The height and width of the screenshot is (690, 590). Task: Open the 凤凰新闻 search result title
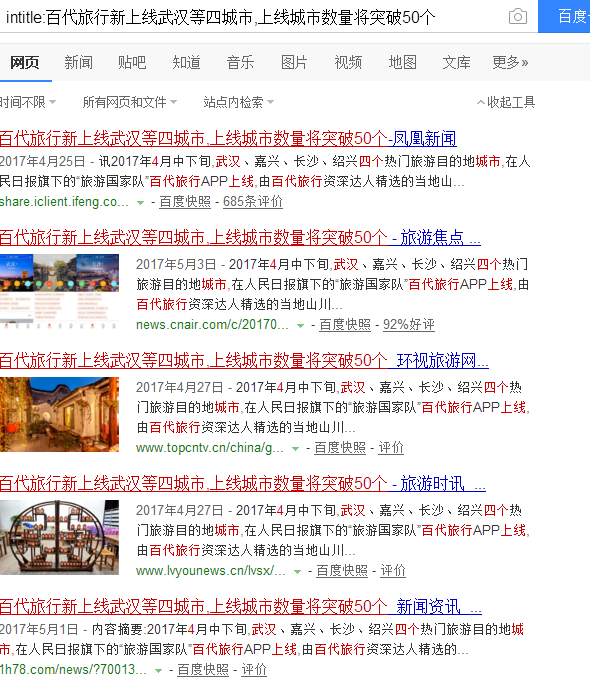(228, 139)
